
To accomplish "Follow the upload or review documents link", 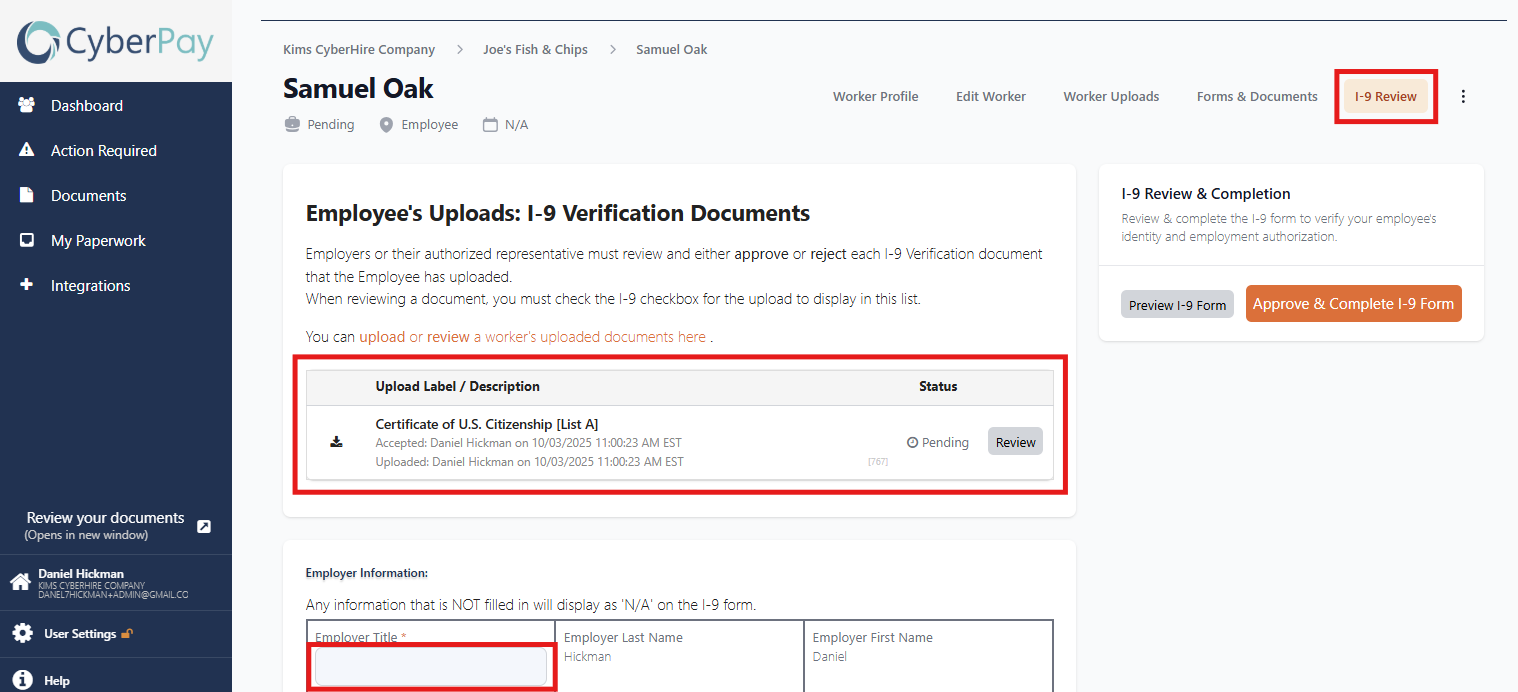I will point(532,337).
